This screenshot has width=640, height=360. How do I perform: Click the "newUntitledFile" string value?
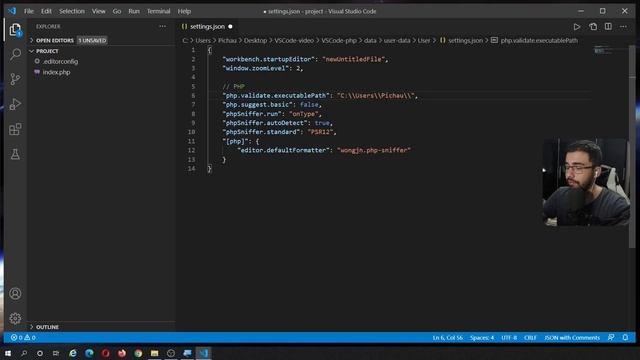353,59
